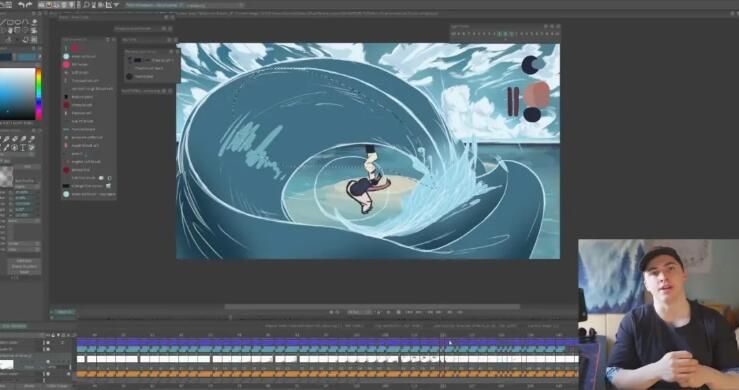The image size is (739, 390).
Task: Switch to the Timeline palette tab
Action: [14, 326]
